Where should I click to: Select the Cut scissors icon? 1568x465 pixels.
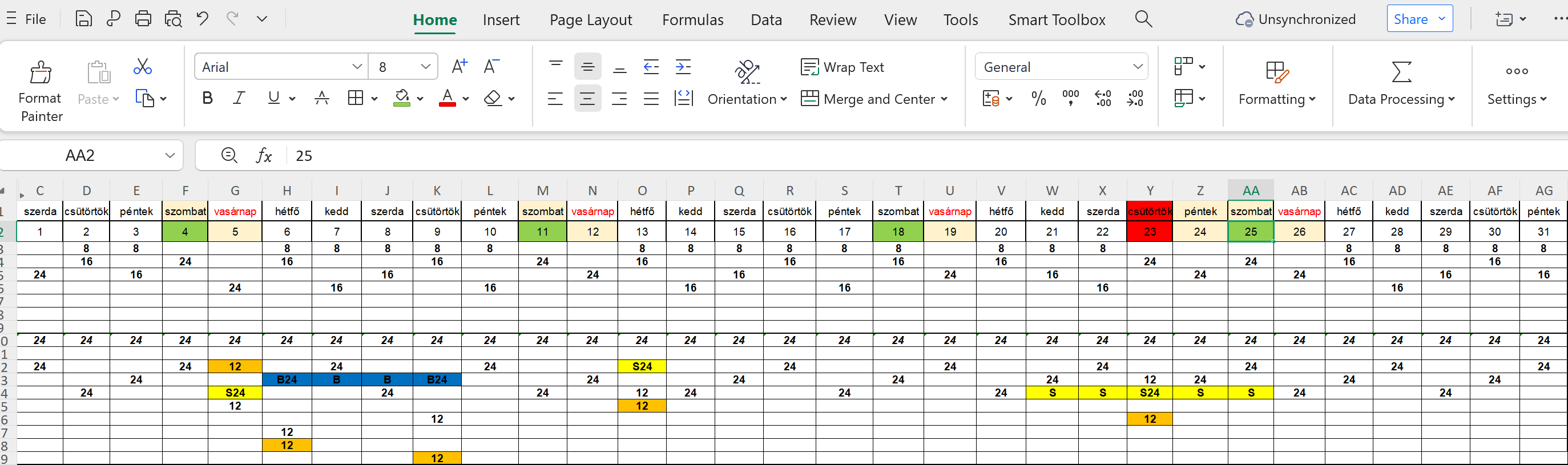(x=143, y=67)
